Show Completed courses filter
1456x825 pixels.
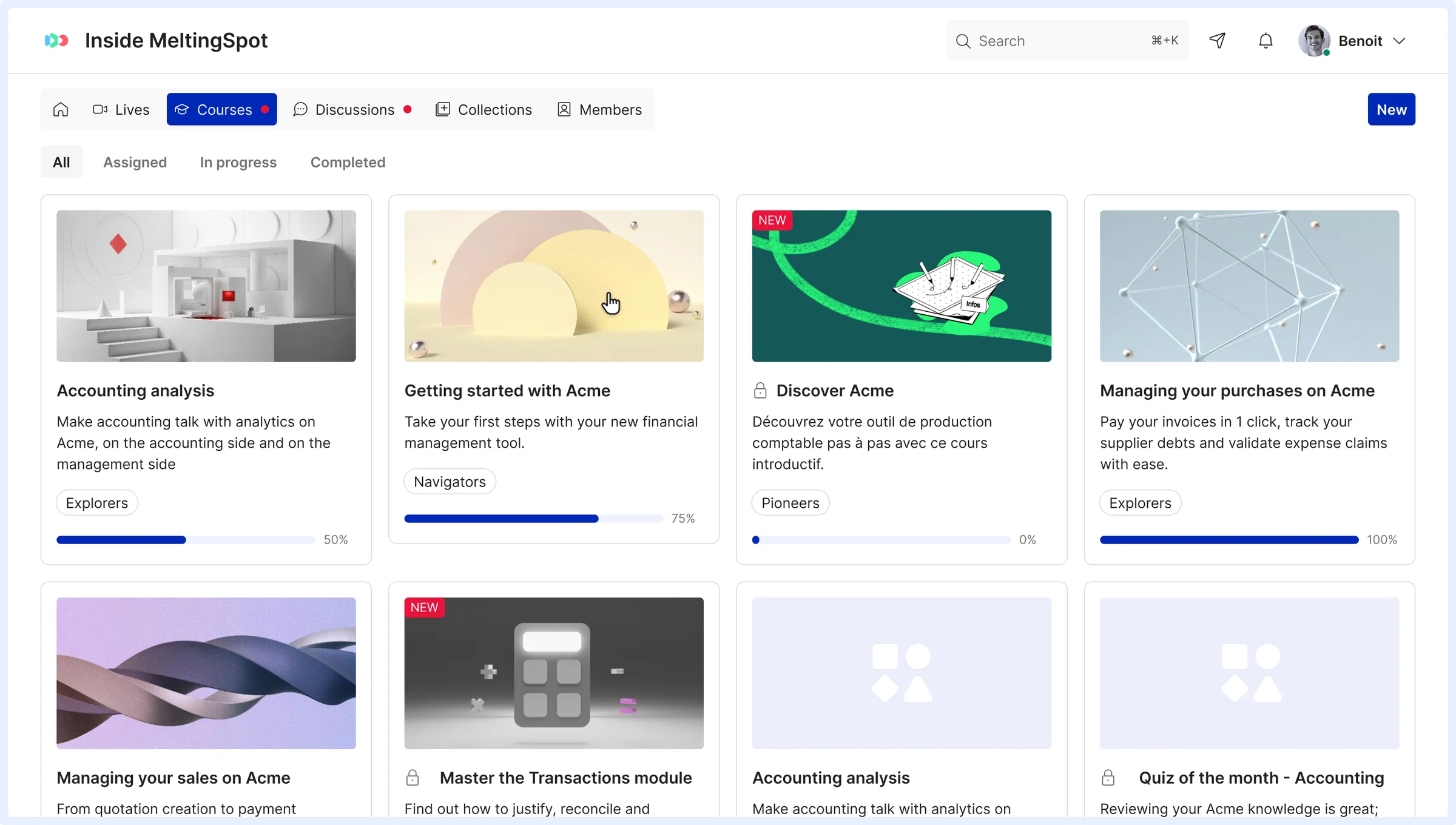pyautogui.click(x=348, y=162)
